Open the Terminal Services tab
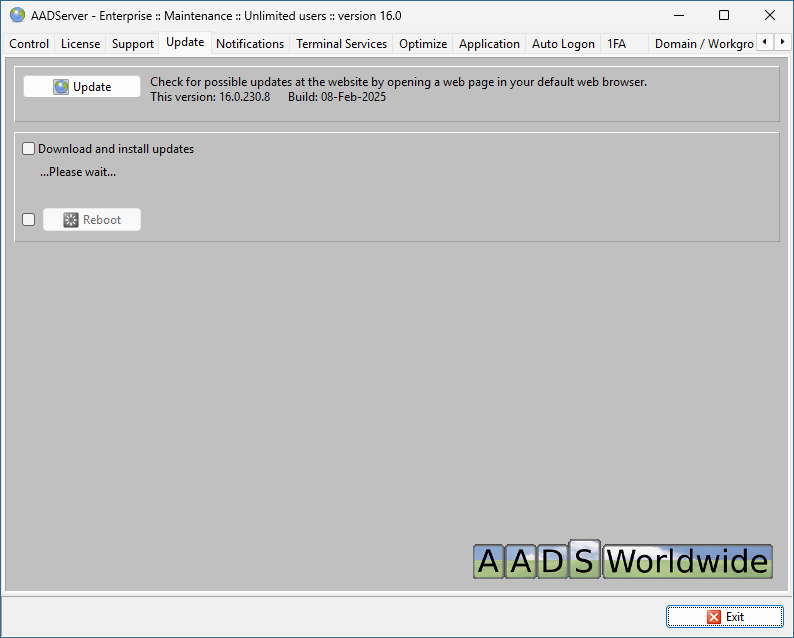 pos(341,44)
